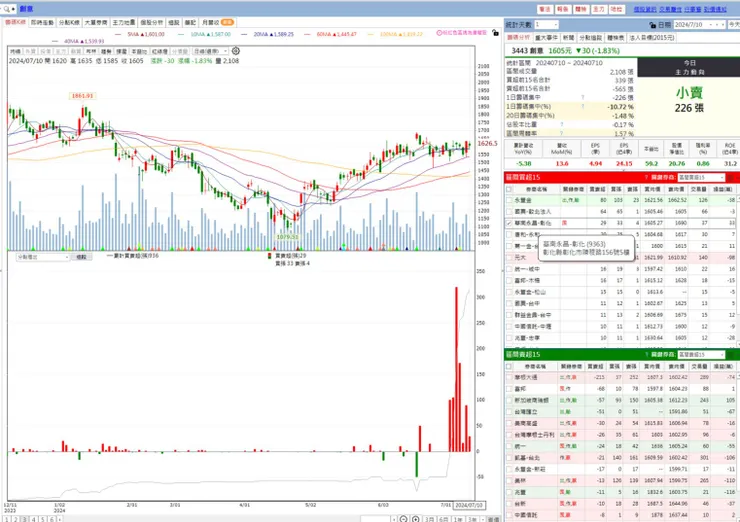This screenshot has width=740, height=522.
Task: Click the 3月 range button
Action: coord(429,519)
